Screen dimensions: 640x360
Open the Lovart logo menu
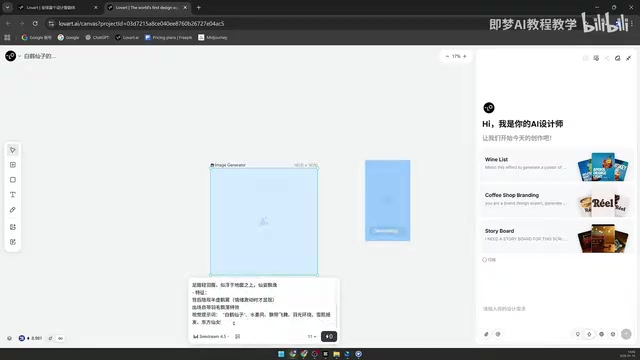click(11, 56)
